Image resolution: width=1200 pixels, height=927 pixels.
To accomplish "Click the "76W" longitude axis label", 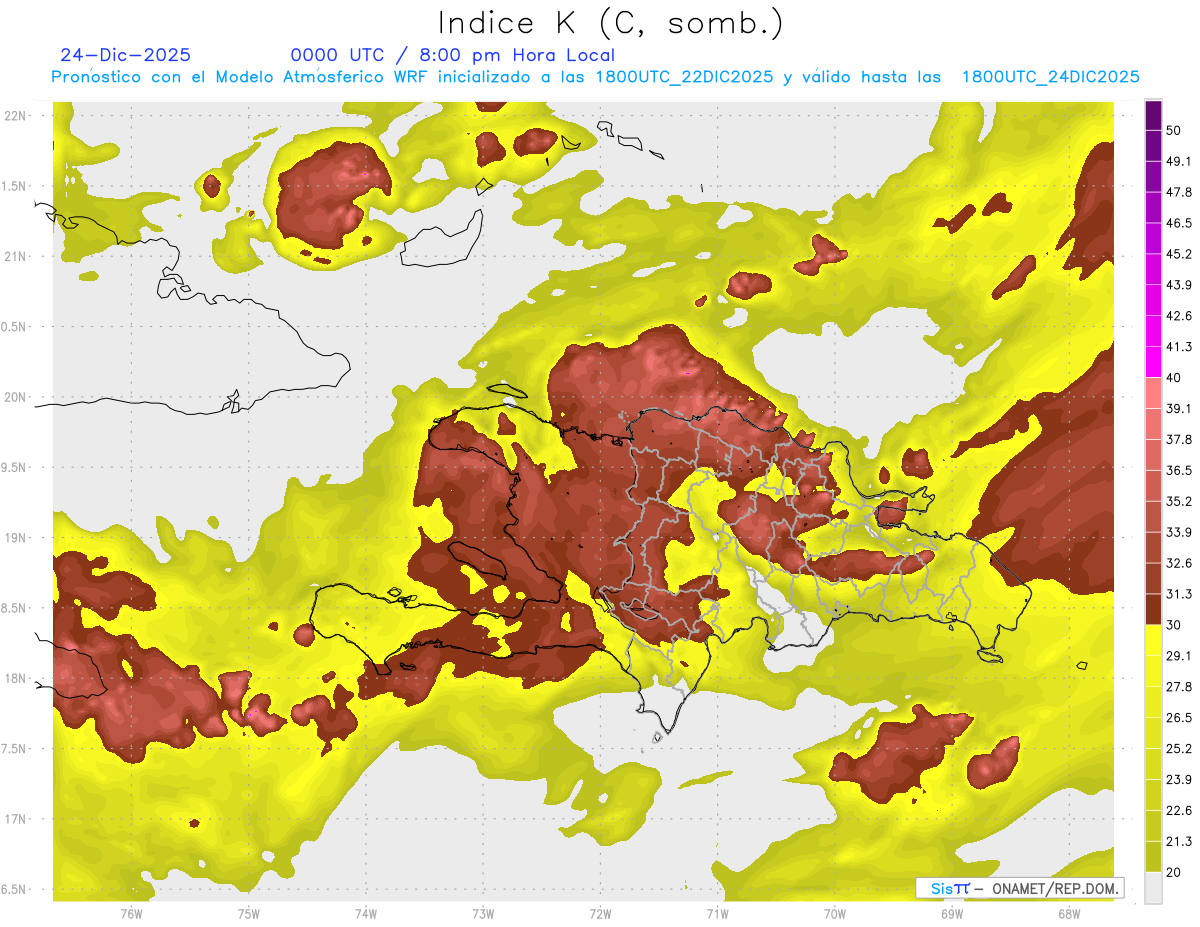I will coord(131,914).
